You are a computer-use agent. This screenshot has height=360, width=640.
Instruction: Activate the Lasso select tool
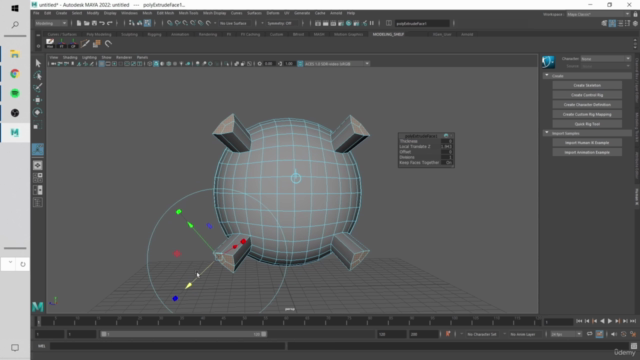click(38, 76)
